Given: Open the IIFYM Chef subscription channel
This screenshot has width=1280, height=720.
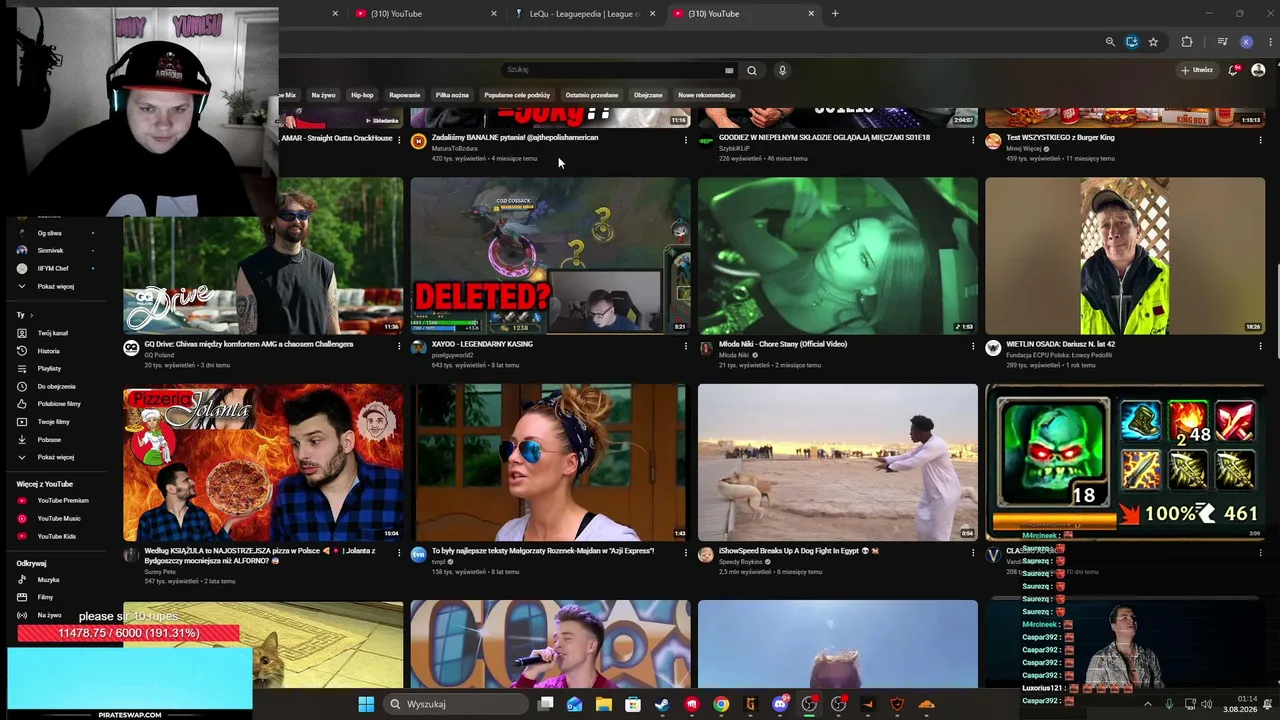Looking at the screenshot, I should click(x=53, y=269).
